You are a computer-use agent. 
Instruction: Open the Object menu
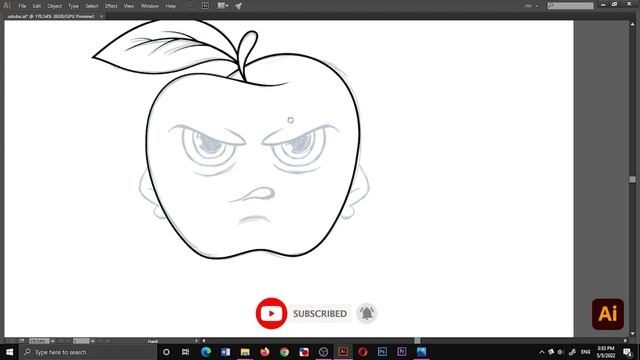[x=54, y=6]
